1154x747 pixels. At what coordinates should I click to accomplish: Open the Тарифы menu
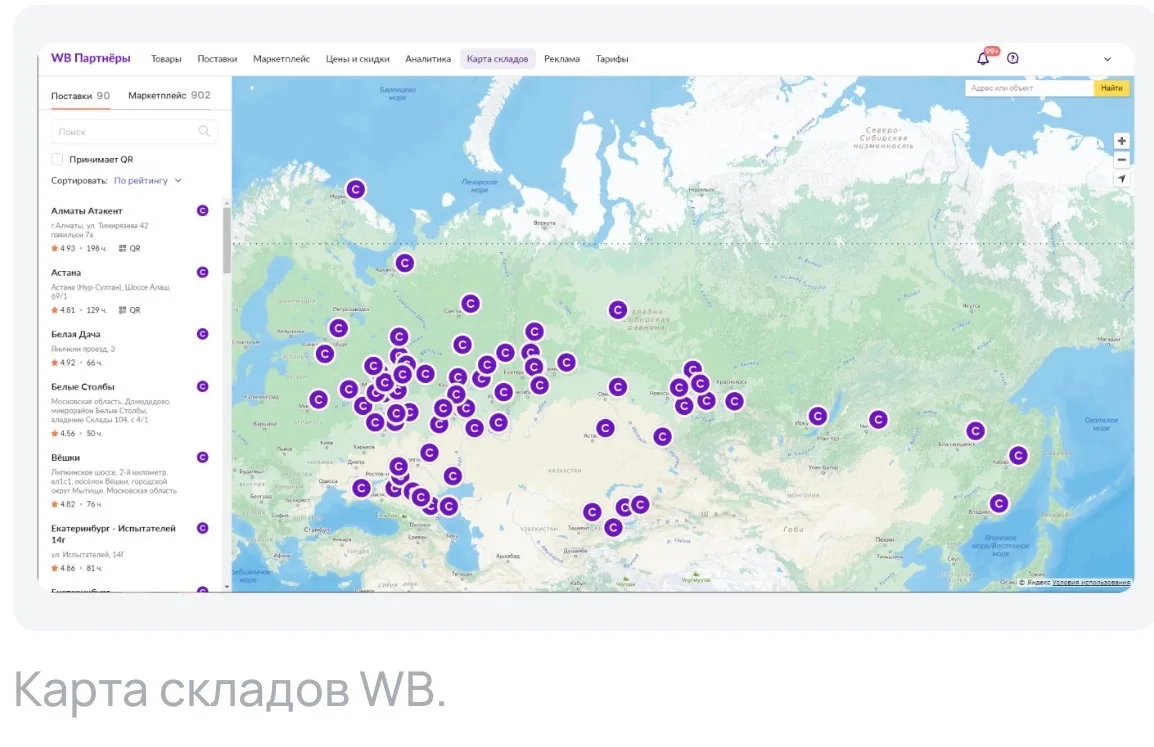click(x=612, y=59)
